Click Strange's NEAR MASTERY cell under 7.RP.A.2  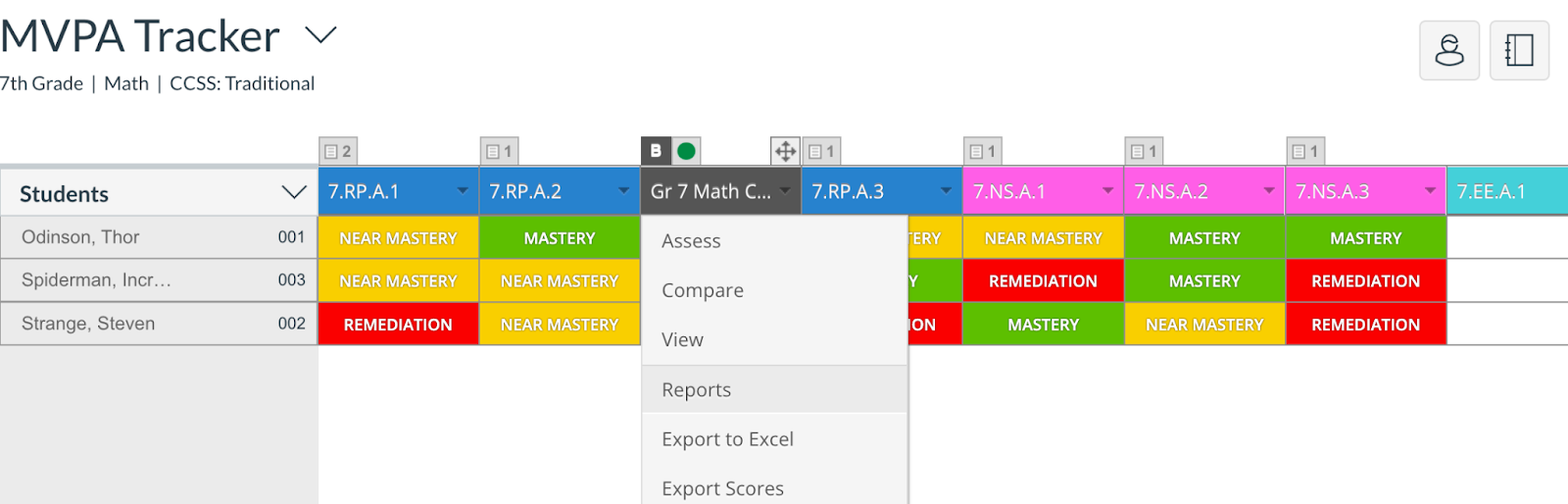tap(560, 325)
